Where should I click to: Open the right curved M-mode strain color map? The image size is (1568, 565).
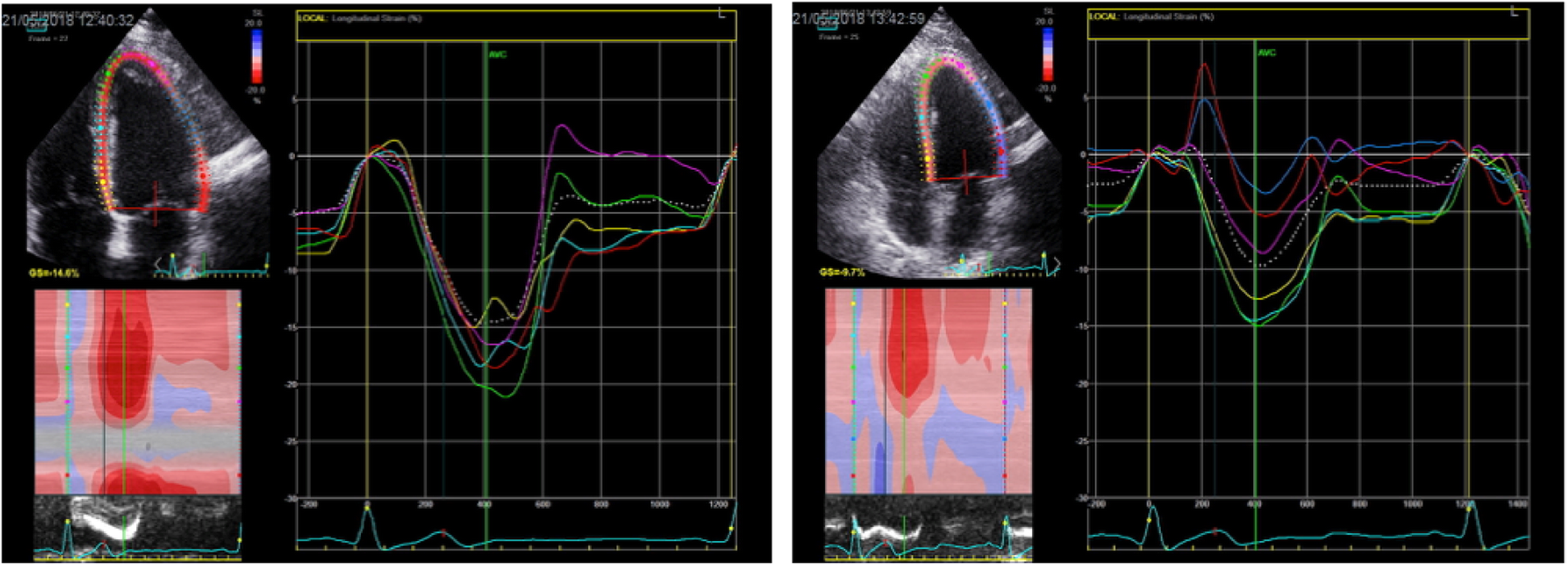pos(928,391)
